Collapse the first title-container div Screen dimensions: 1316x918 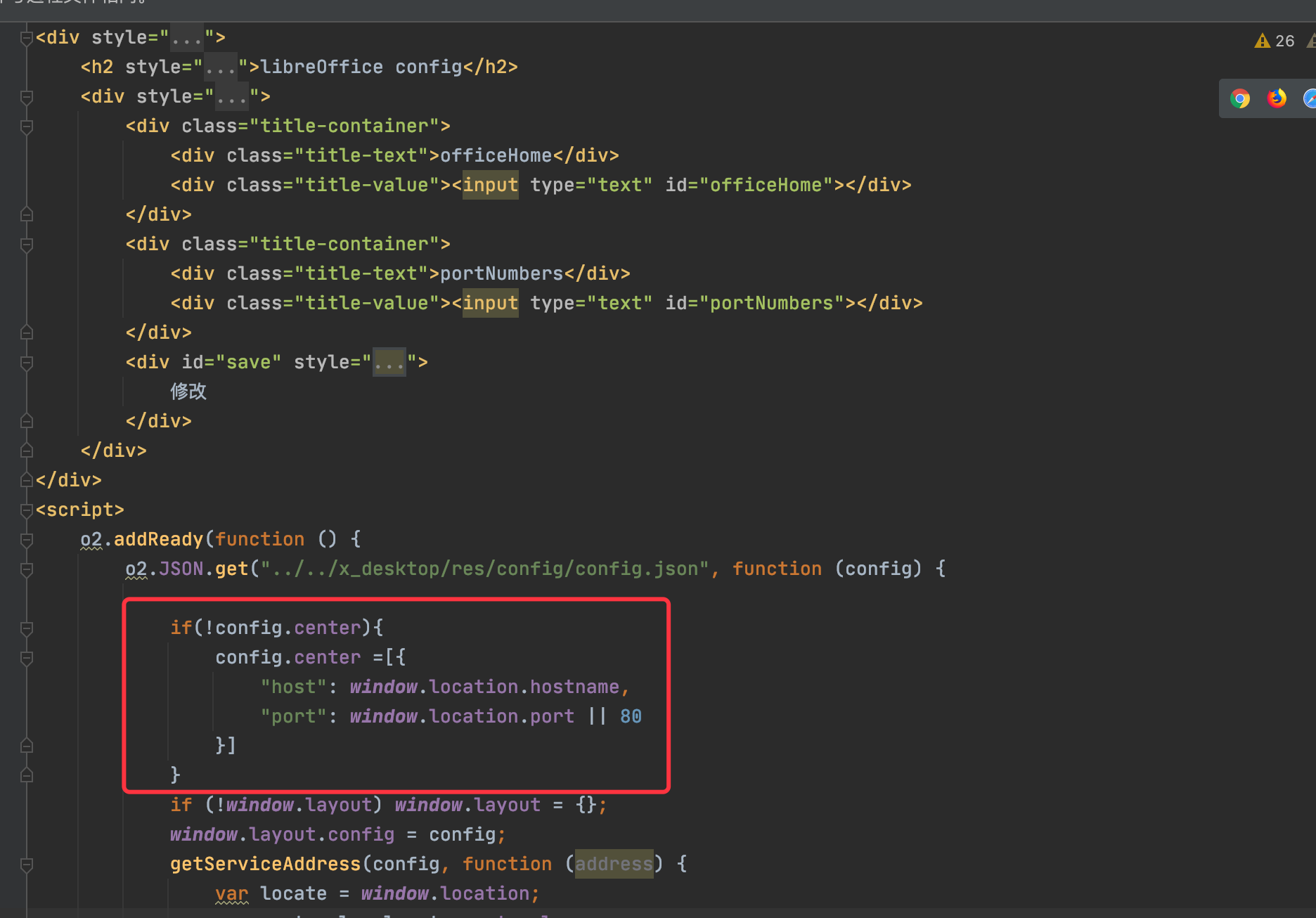click(x=27, y=127)
